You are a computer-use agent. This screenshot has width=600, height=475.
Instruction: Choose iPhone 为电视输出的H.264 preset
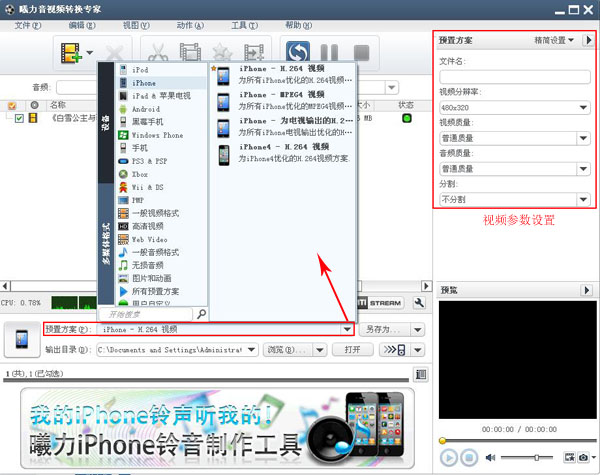(283, 127)
